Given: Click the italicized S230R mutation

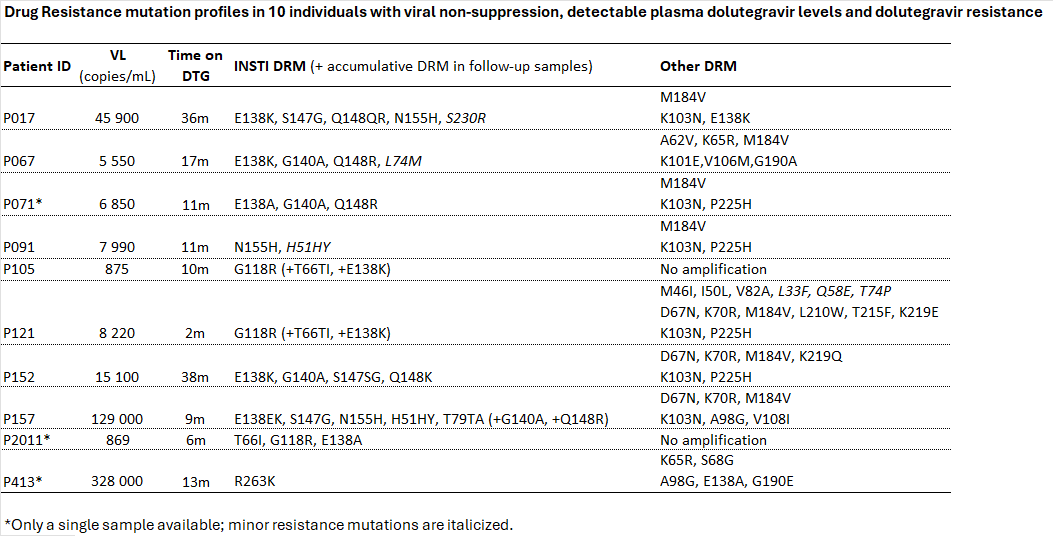Looking at the screenshot, I should tap(465, 119).
